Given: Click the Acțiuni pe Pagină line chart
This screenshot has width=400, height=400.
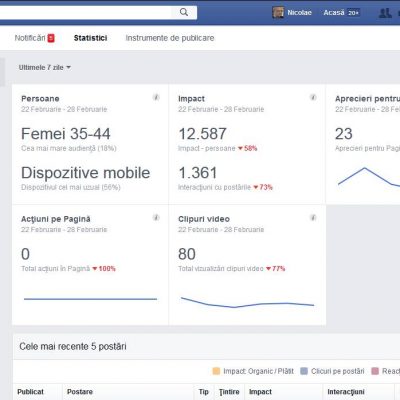Looking at the screenshot, I should click(90, 299).
